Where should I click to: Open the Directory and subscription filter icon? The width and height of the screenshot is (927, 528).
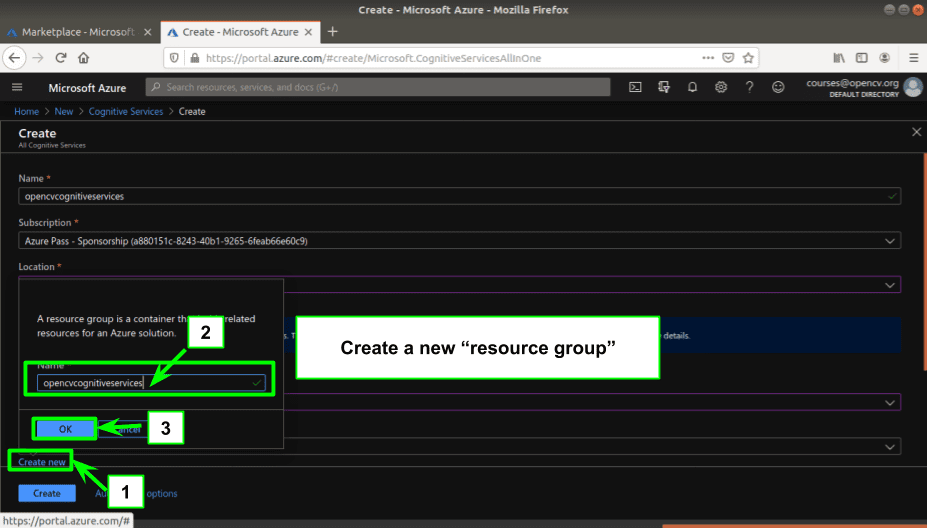(x=664, y=88)
